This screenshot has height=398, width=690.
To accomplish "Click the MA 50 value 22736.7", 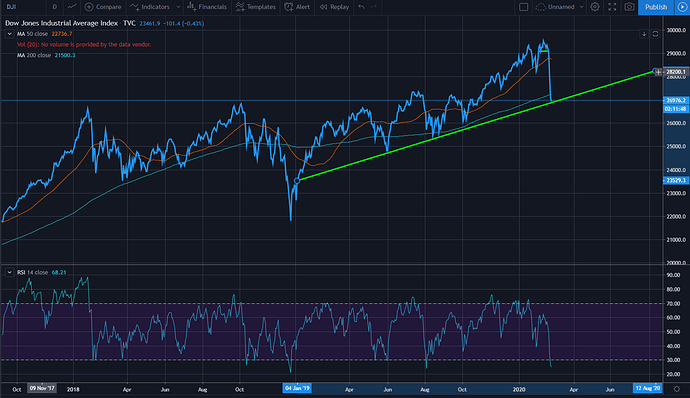I will click(x=62, y=34).
